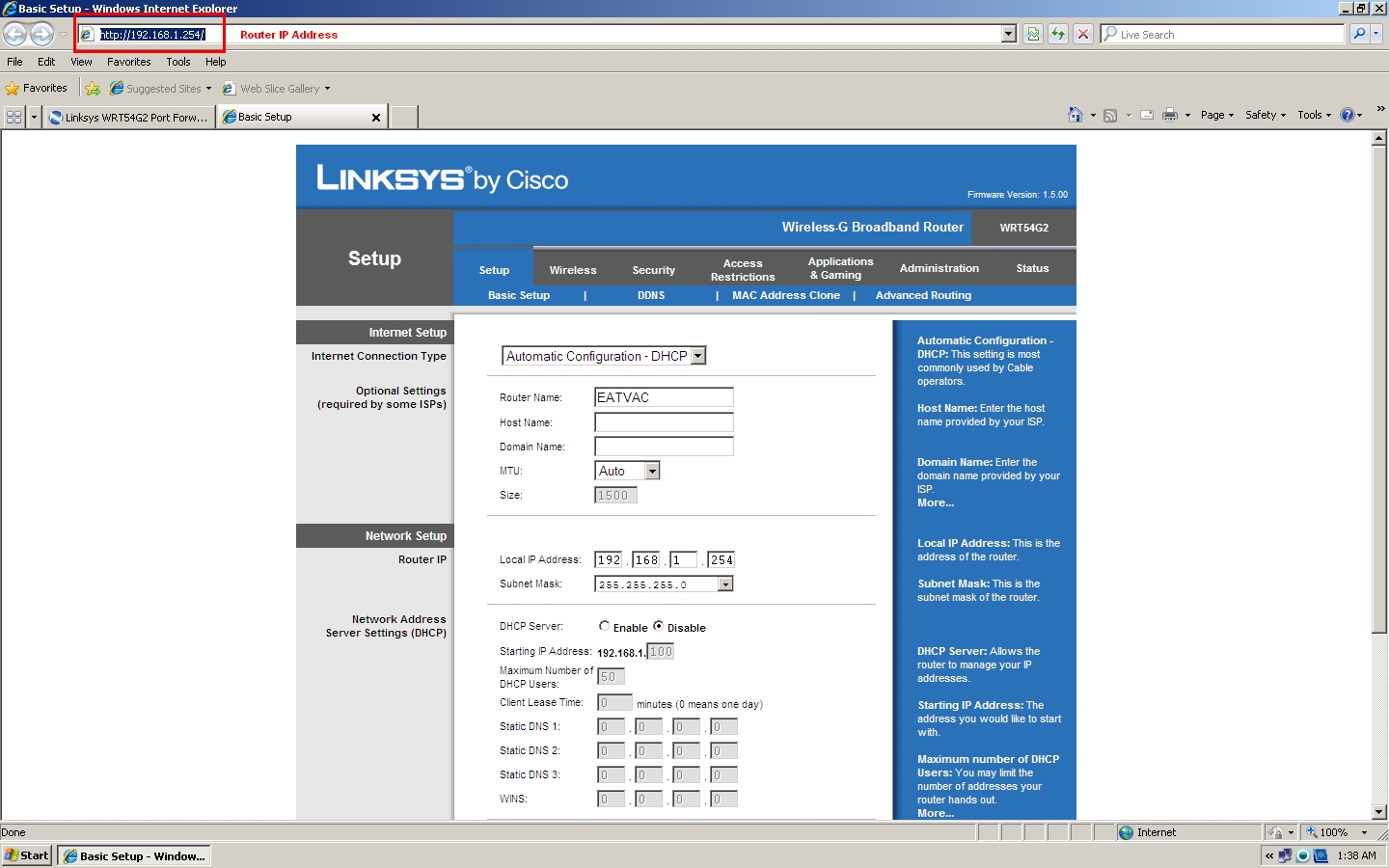This screenshot has height=868, width=1389.
Task: Click the Read Mail icon
Action: [x=1147, y=116]
